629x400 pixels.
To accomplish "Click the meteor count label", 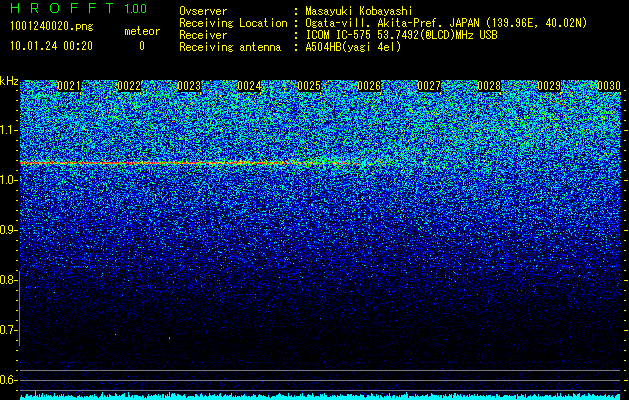I will 142,31.
